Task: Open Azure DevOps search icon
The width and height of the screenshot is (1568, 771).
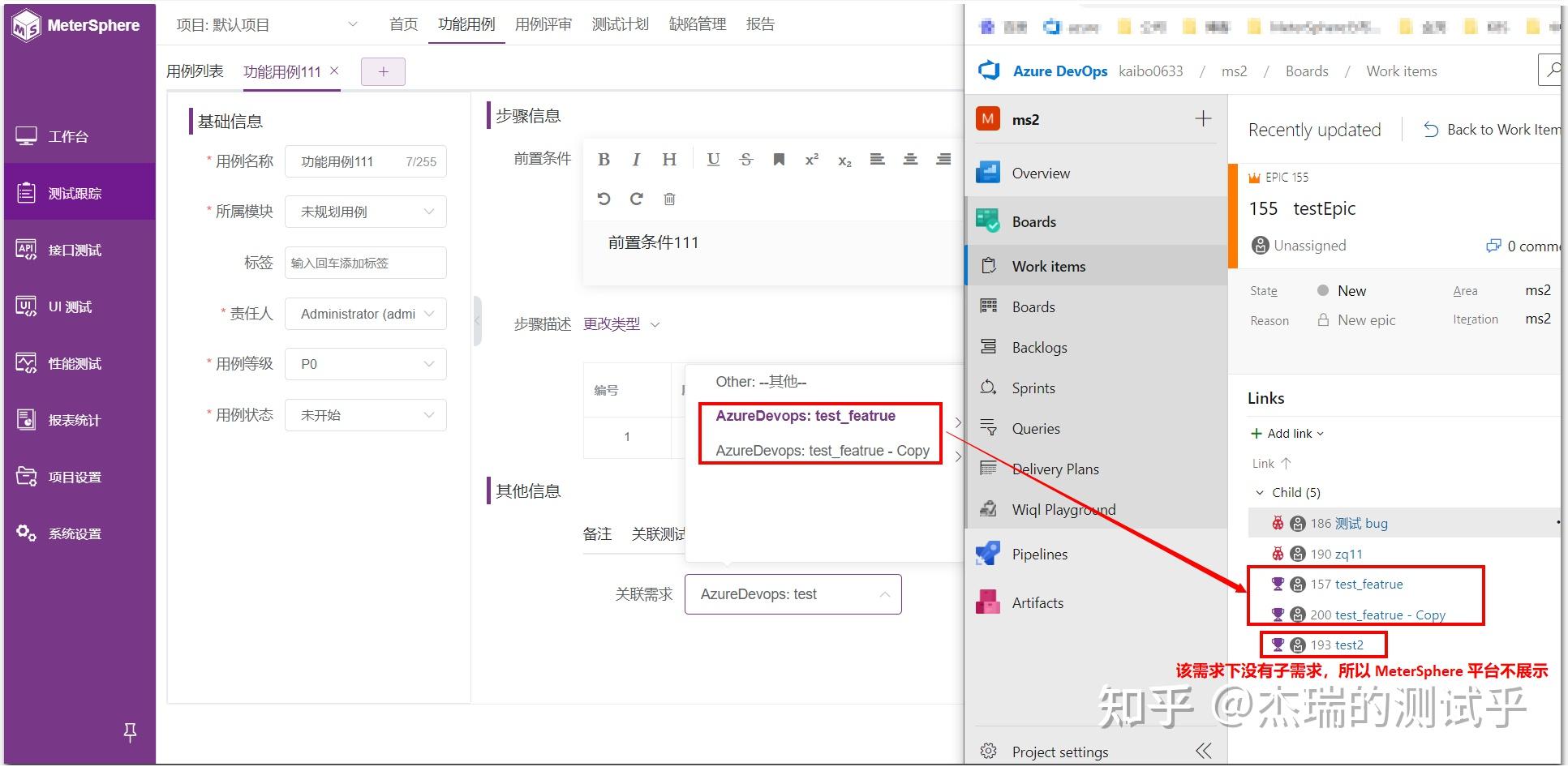Action: 1552,71
